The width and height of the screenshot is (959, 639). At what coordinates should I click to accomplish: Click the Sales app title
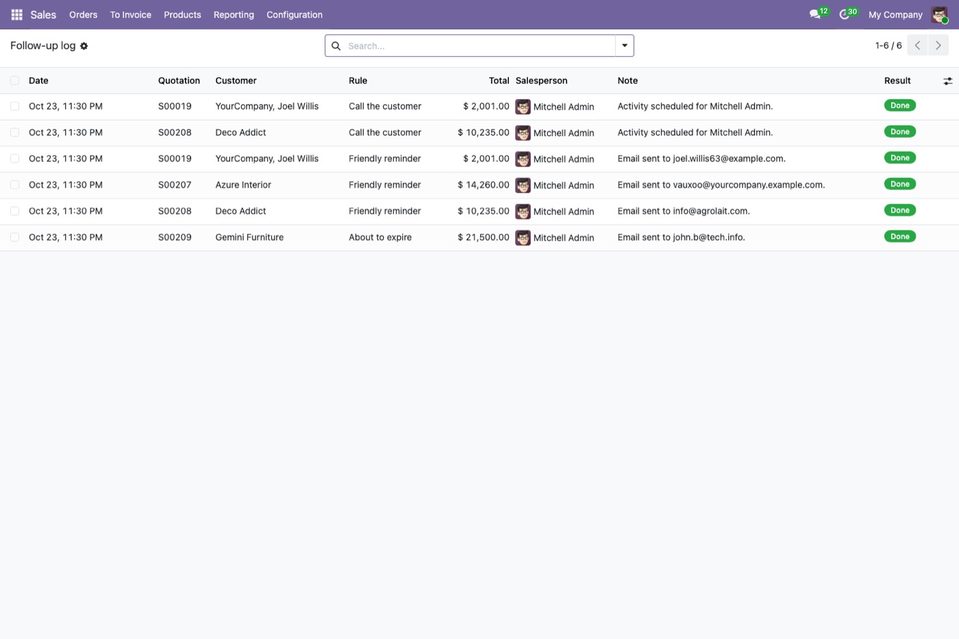pyautogui.click(x=43, y=15)
